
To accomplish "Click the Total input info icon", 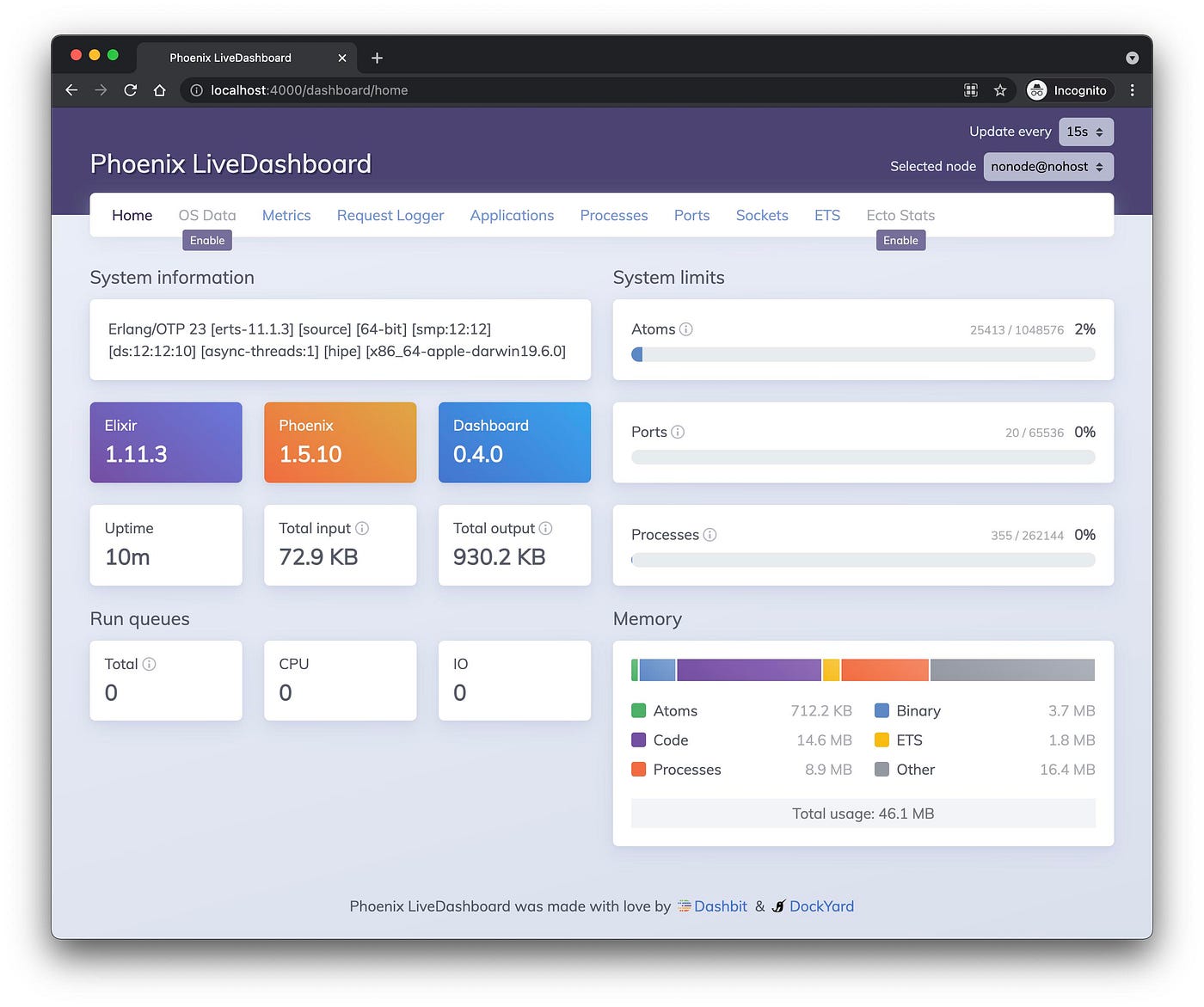I will coord(361,528).
